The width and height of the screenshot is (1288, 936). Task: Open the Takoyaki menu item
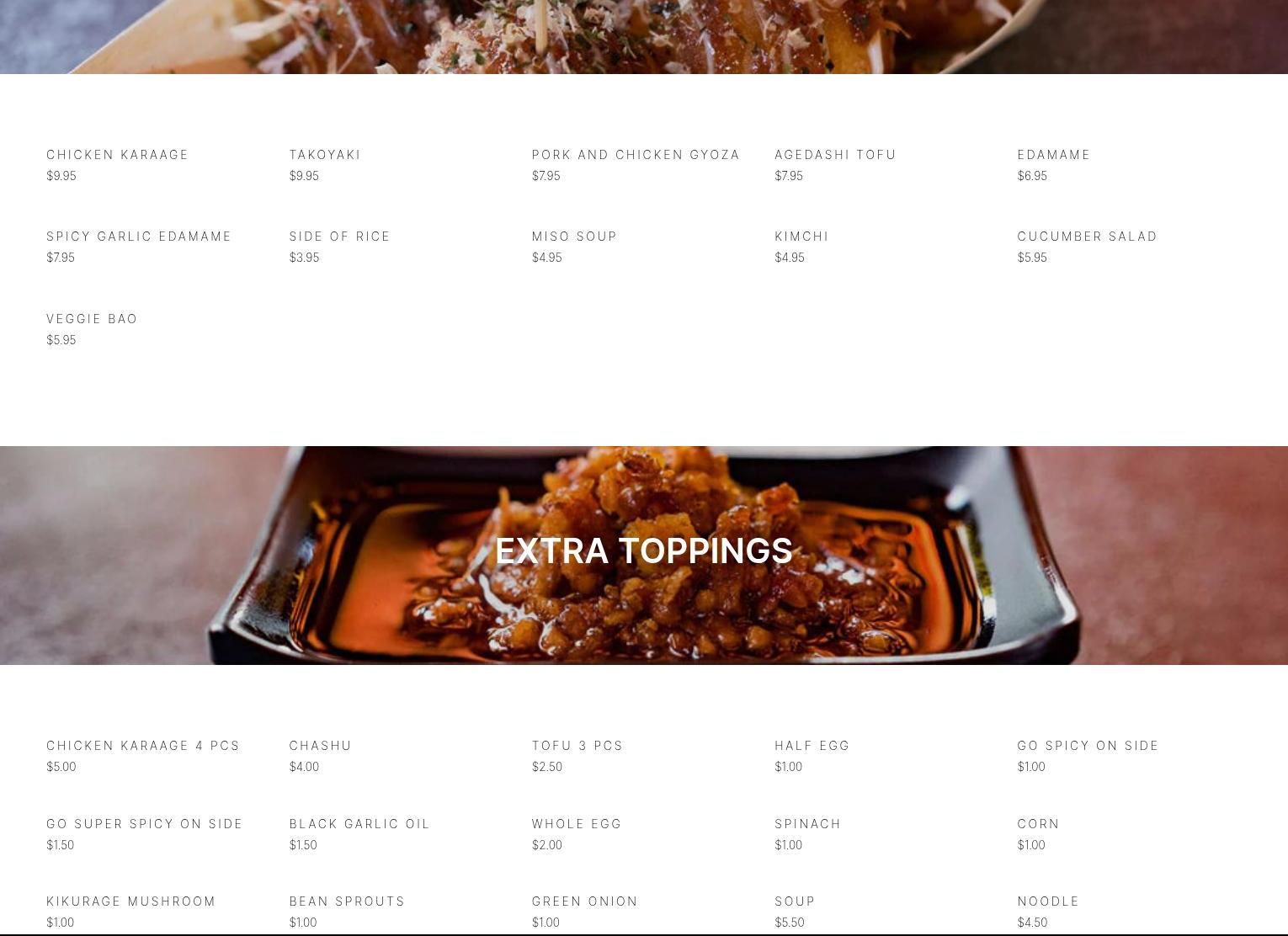(325, 155)
